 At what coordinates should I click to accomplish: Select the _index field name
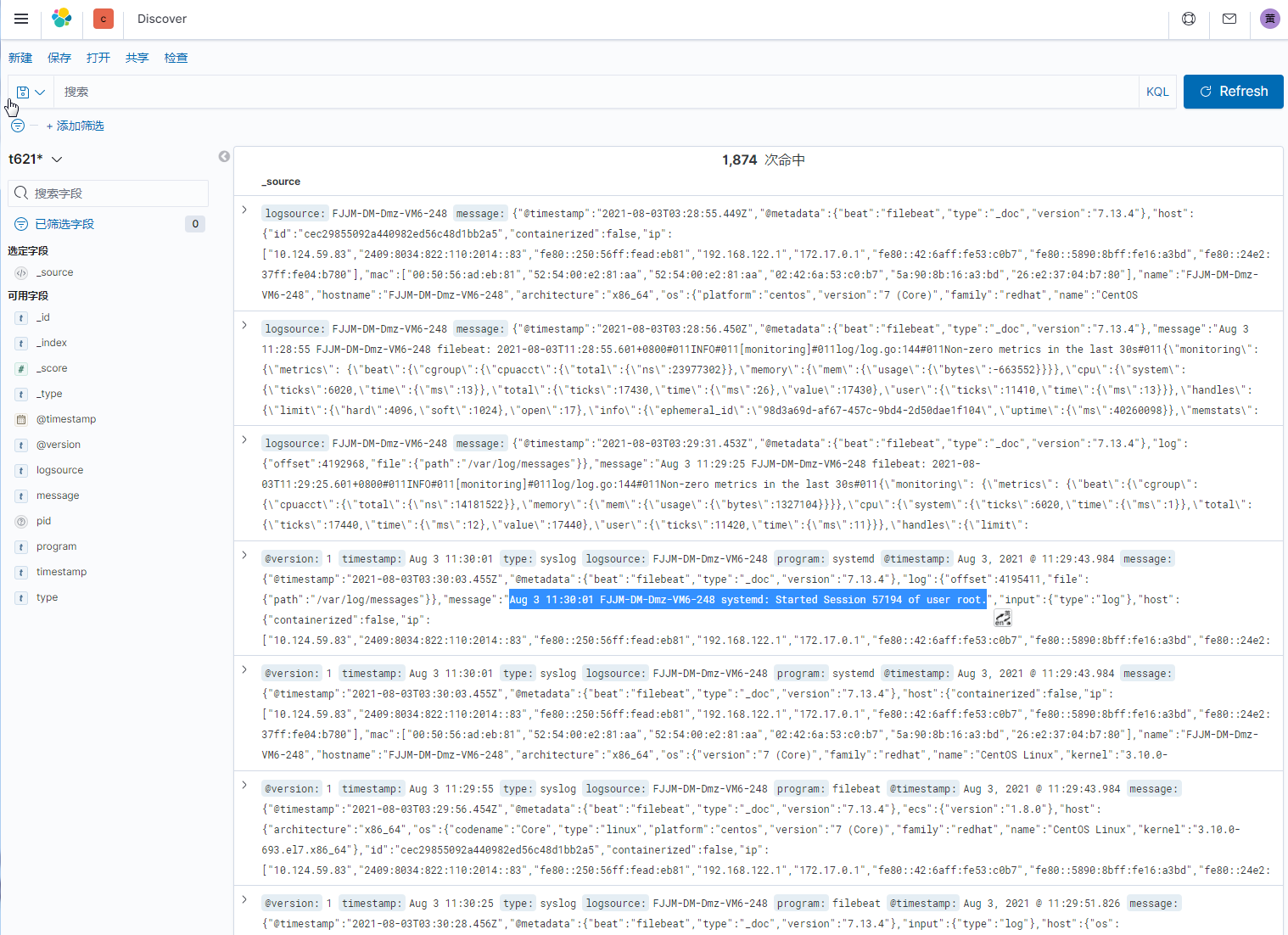click(52, 344)
